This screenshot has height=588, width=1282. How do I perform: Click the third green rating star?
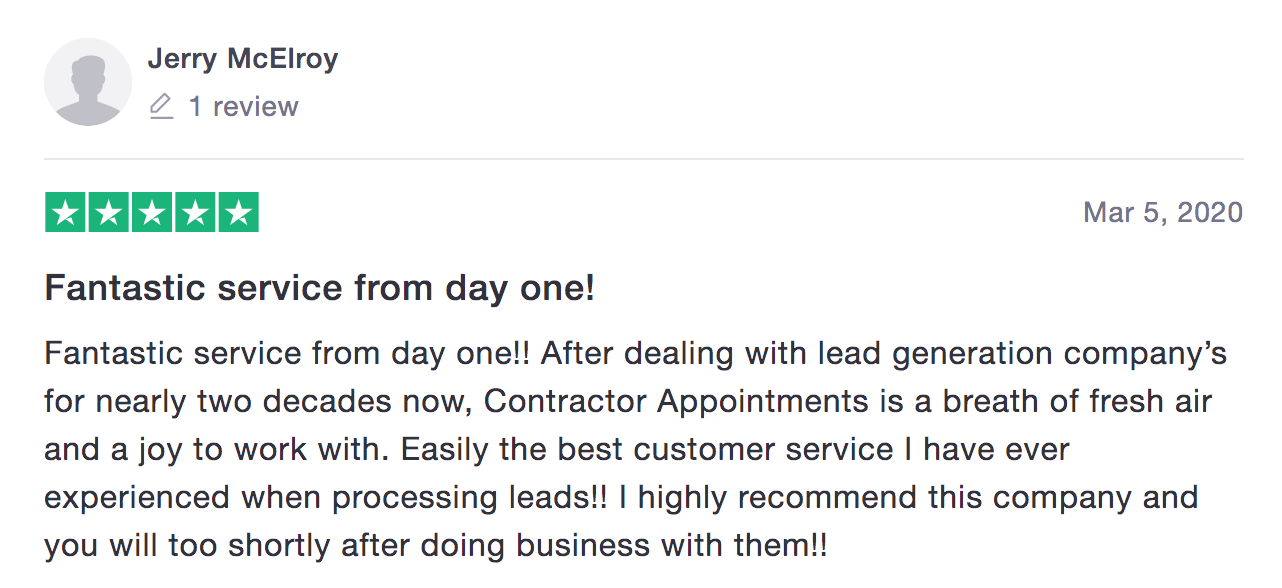point(152,212)
